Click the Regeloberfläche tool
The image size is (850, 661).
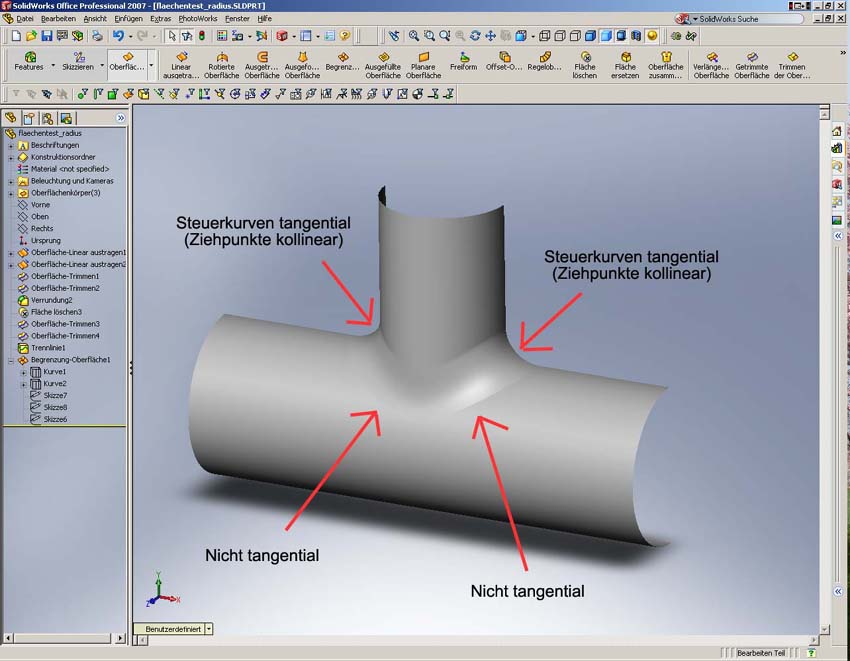545,61
